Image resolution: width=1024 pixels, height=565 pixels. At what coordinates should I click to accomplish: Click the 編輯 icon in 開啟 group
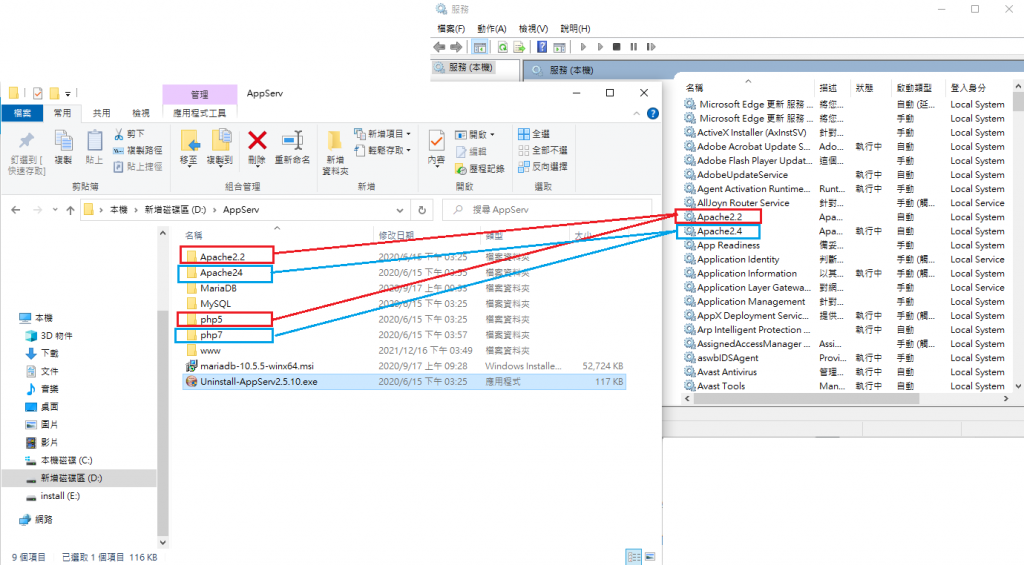click(x=461, y=152)
